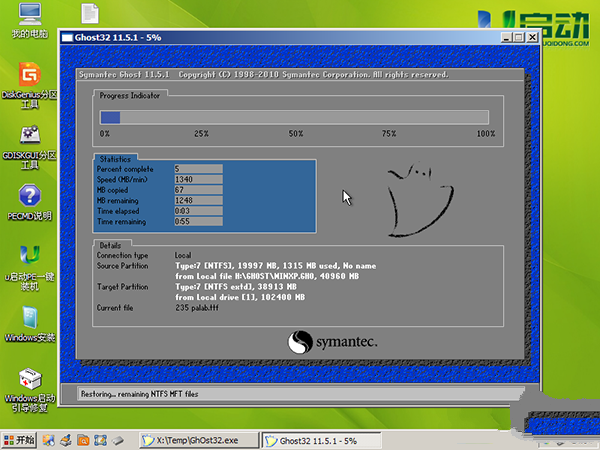Click the last quick launch icon

tap(117, 440)
